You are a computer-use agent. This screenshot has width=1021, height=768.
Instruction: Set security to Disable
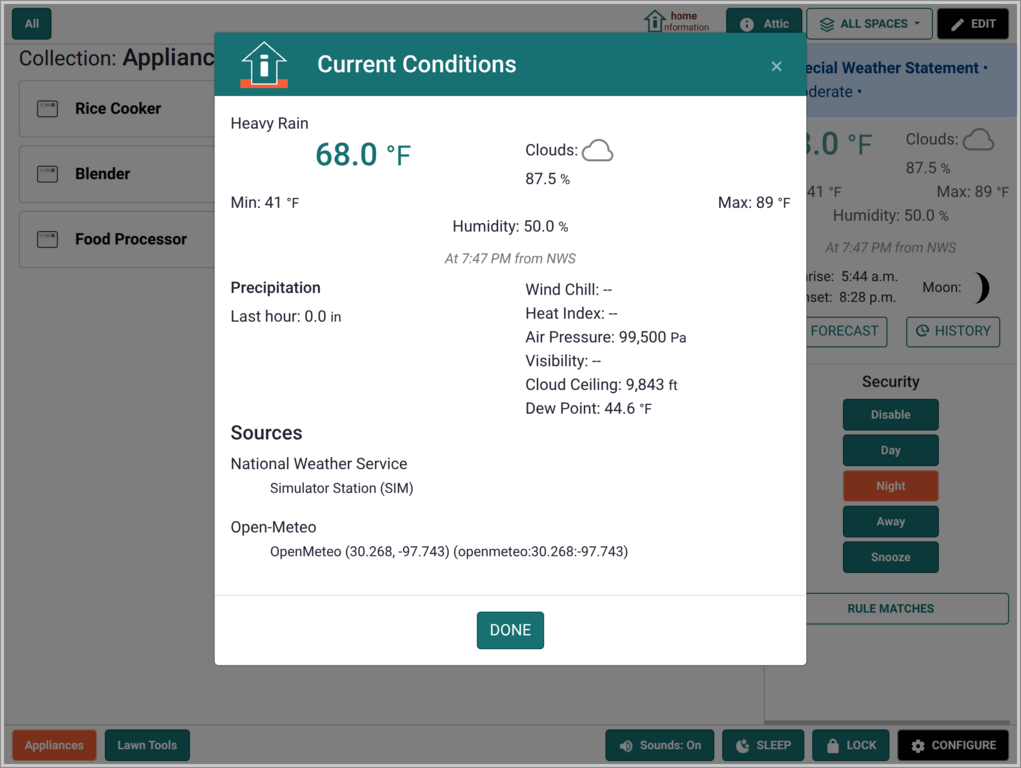coord(890,415)
